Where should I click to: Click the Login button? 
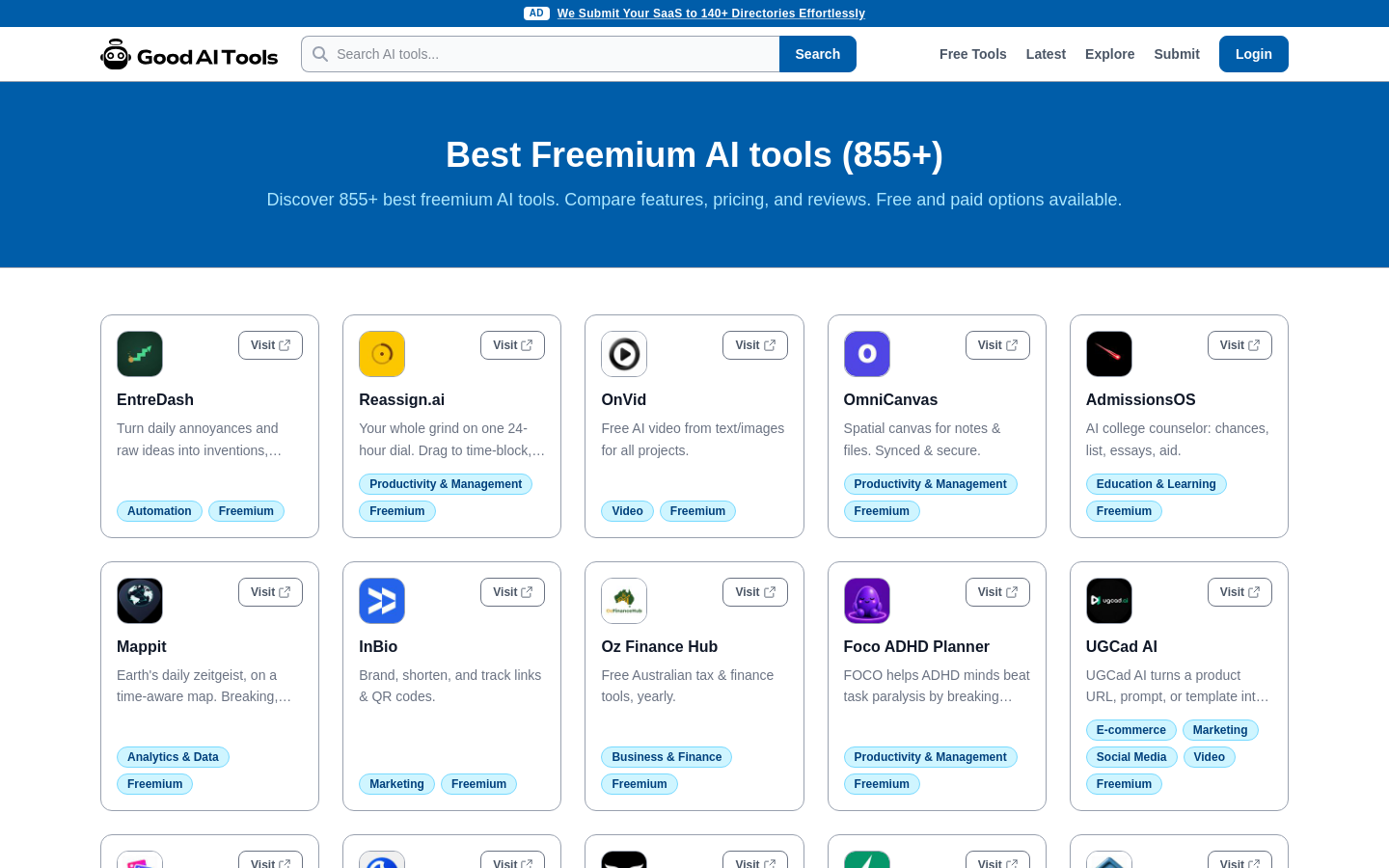point(1254,54)
